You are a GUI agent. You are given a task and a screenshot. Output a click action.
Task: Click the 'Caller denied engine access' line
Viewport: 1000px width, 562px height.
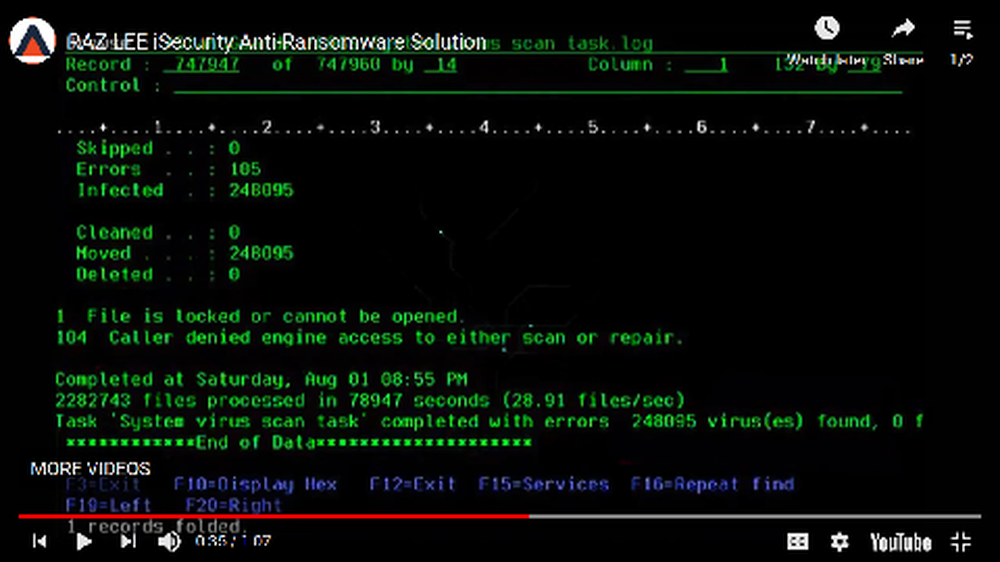[370, 337]
